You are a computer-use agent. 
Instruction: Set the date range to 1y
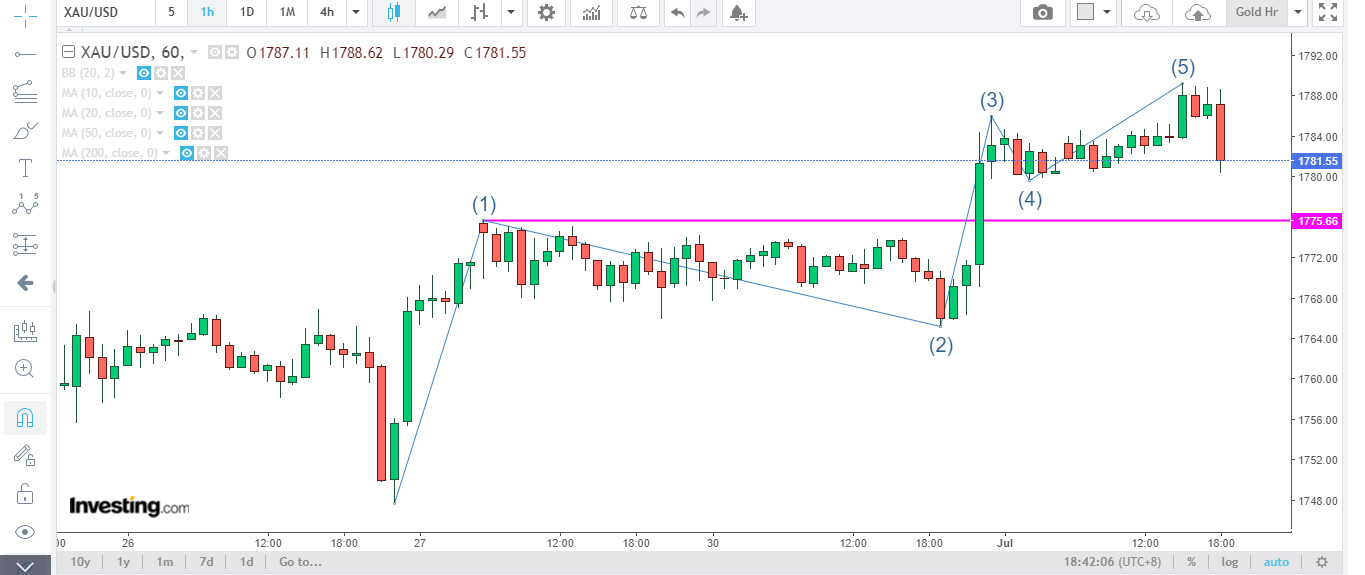pos(123,562)
